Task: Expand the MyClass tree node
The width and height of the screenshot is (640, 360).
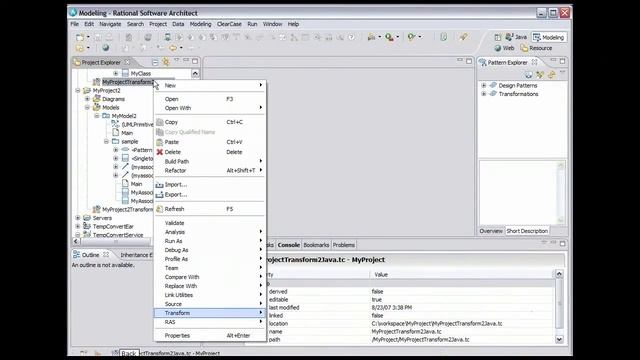Action: tap(116, 73)
